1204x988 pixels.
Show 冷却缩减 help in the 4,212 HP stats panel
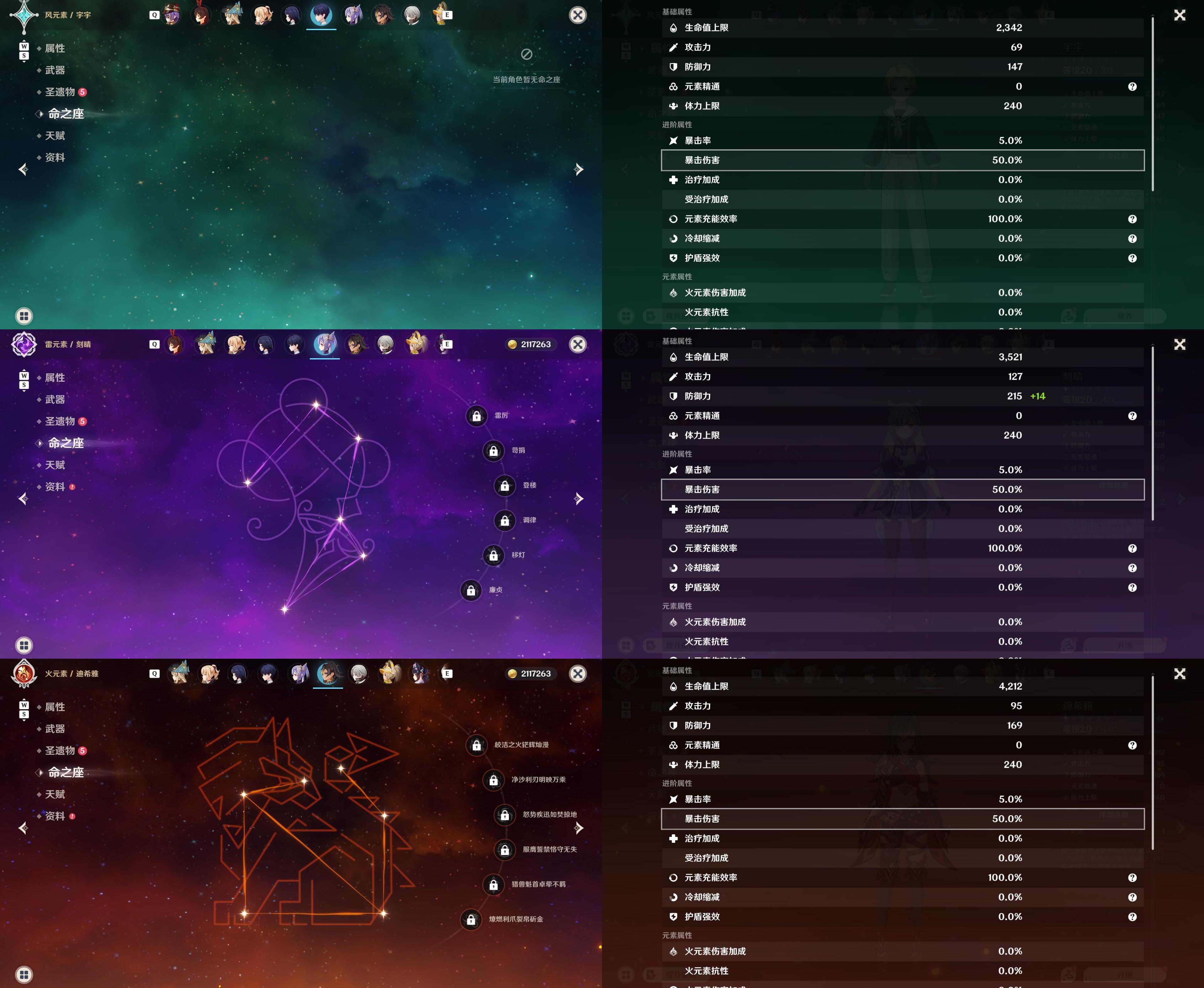click(1132, 897)
